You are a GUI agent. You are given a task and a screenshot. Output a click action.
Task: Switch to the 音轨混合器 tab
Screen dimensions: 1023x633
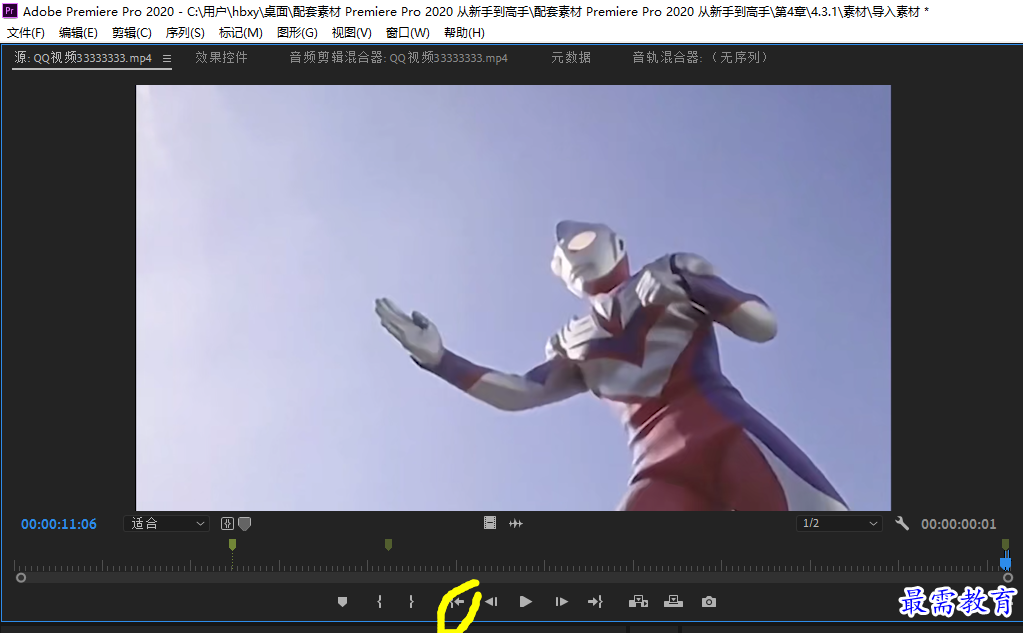[x=700, y=57]
